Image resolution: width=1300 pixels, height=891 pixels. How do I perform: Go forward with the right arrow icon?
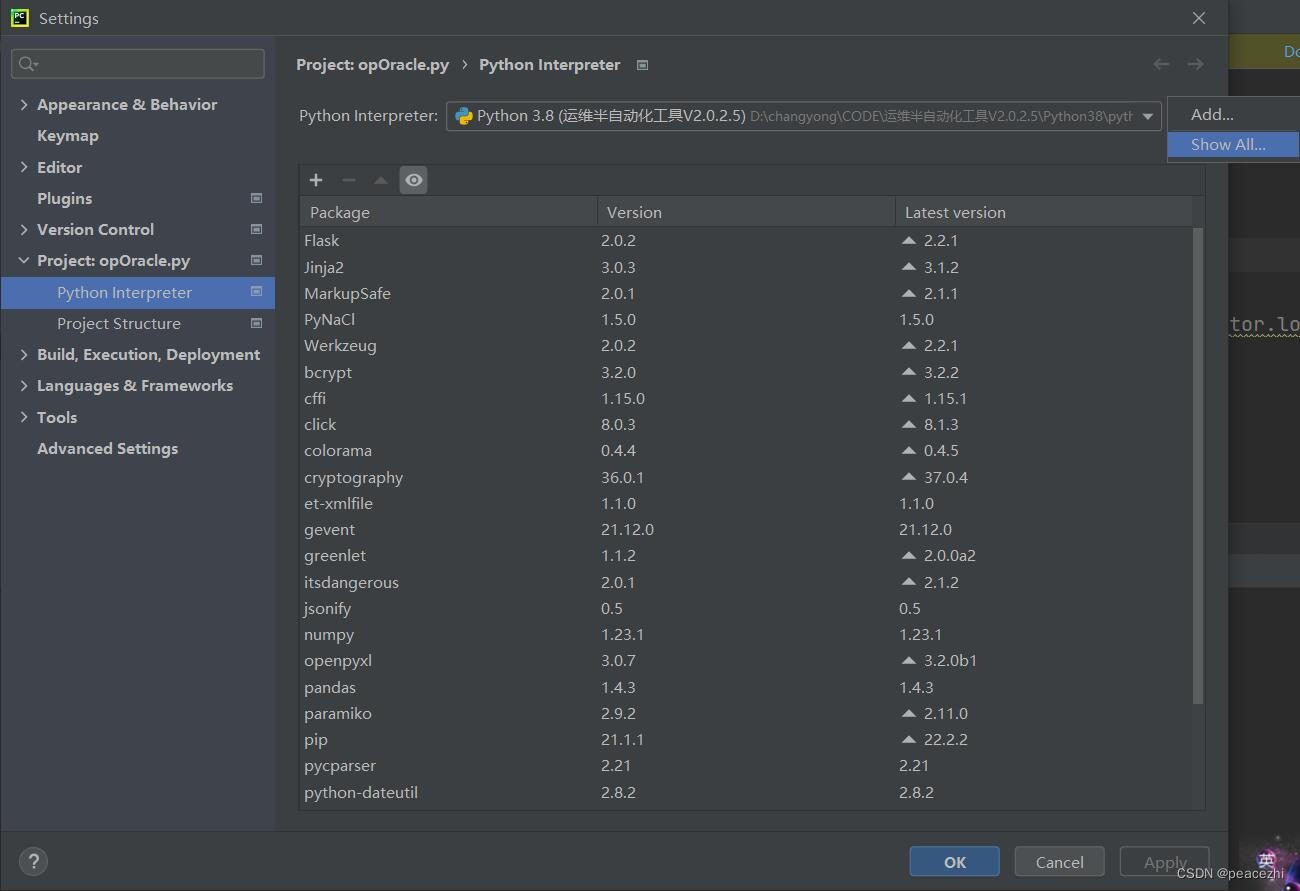tap(1195, 64)
